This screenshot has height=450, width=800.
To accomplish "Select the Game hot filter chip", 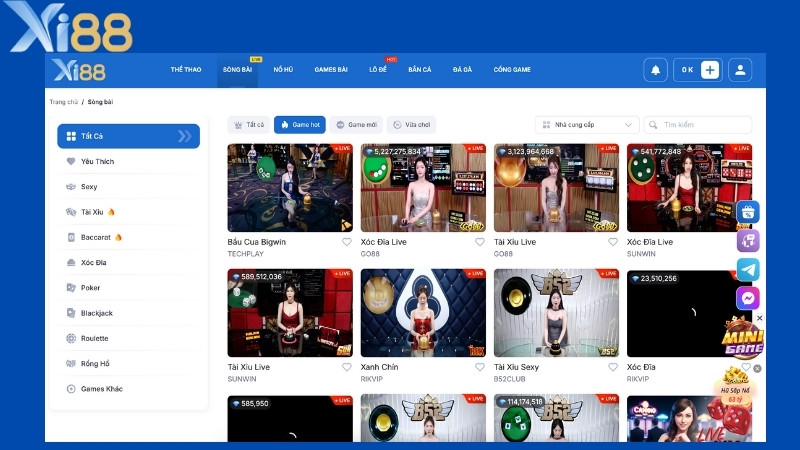I will [299, 125].
